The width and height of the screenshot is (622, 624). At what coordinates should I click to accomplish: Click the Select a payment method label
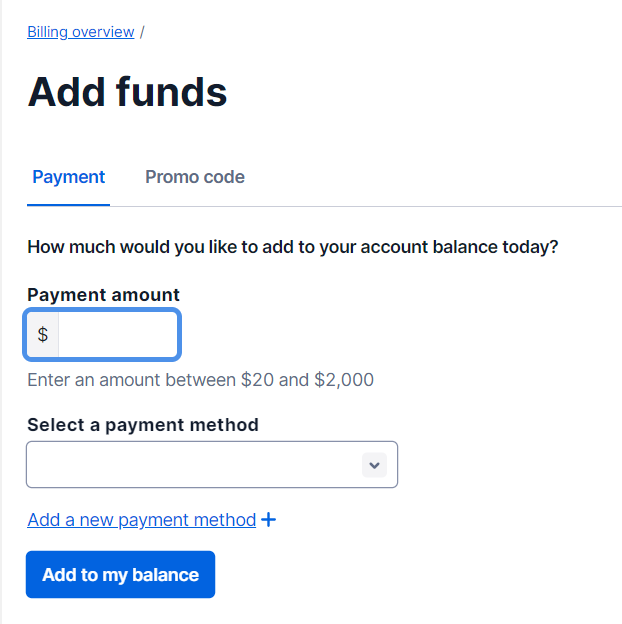click(x=143, y=425)
